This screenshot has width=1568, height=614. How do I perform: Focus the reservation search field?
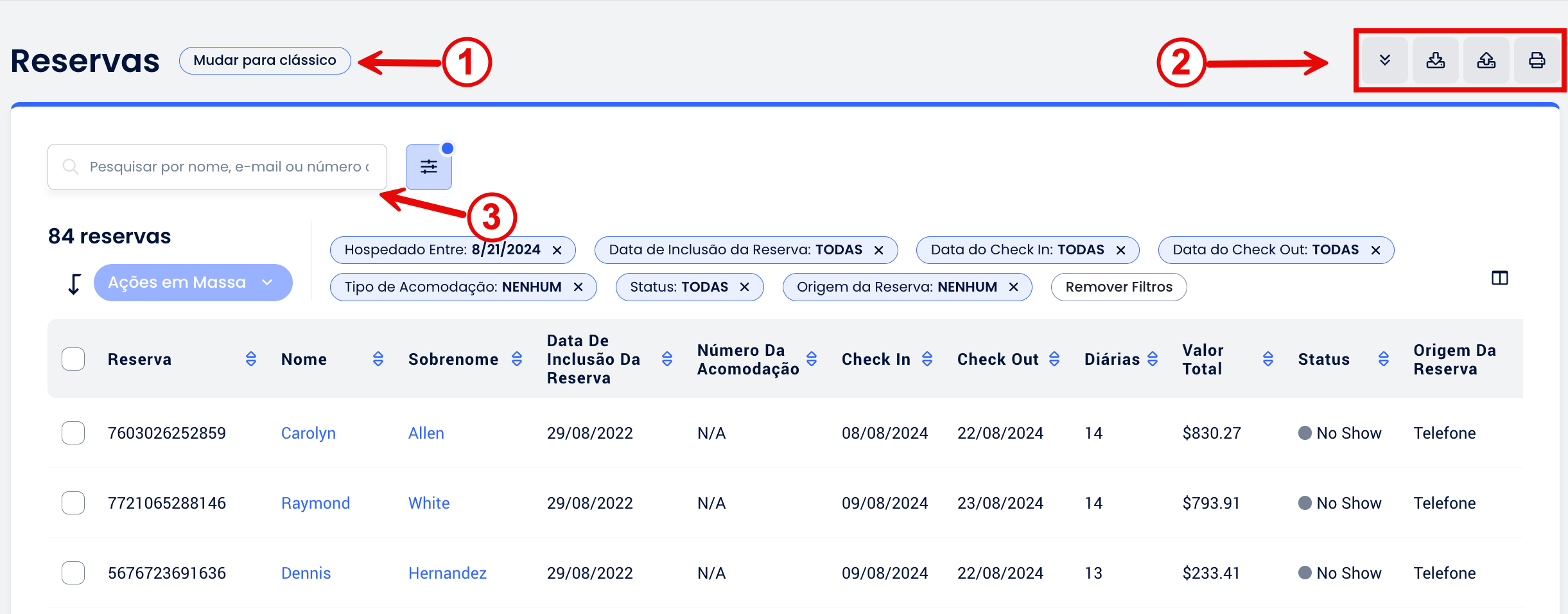pos(228,167)
